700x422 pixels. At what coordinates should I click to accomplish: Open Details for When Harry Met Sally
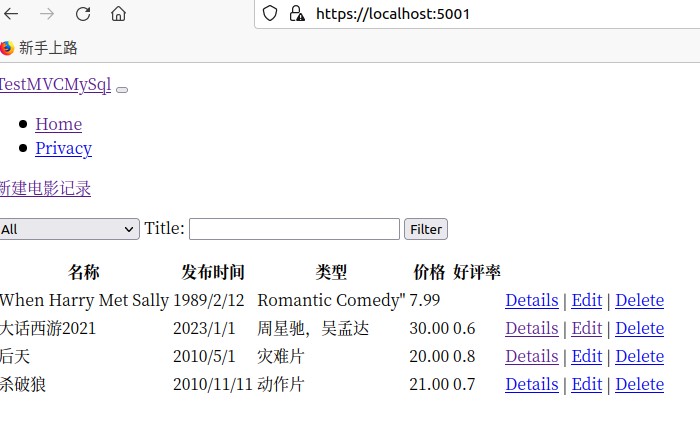pyautogui.click(x=532, y=300)
